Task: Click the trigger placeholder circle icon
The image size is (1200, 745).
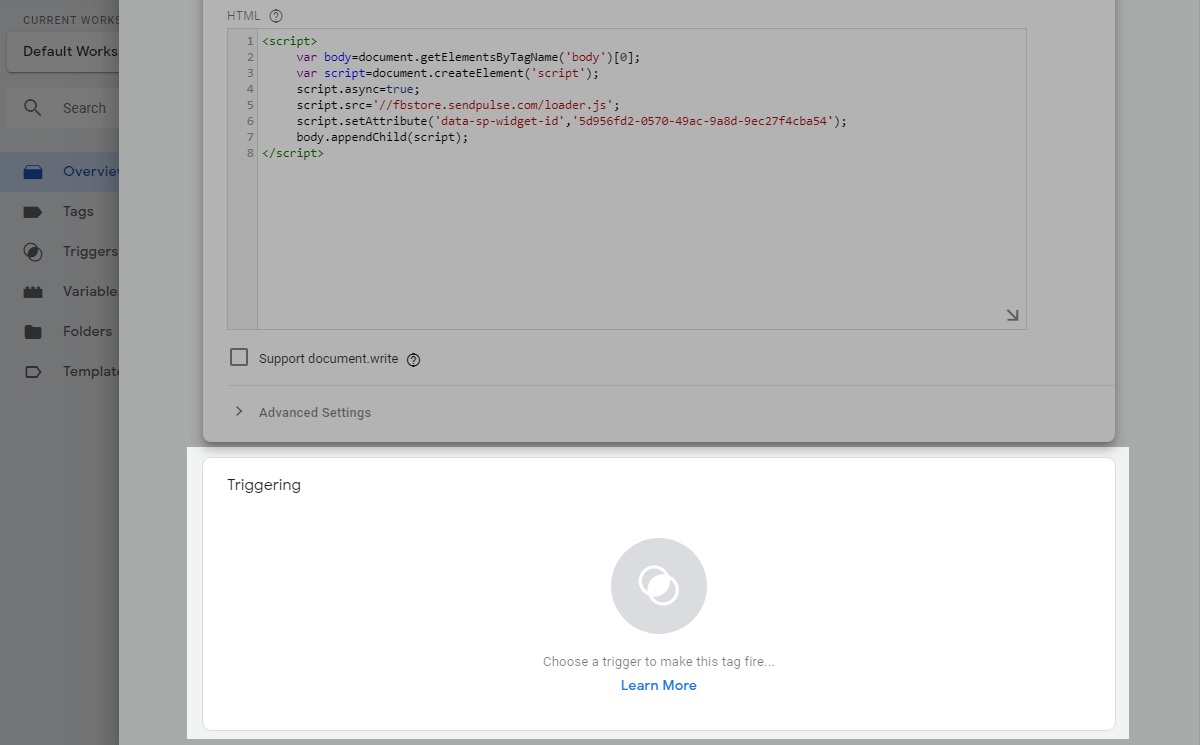Action: (659, 586)
